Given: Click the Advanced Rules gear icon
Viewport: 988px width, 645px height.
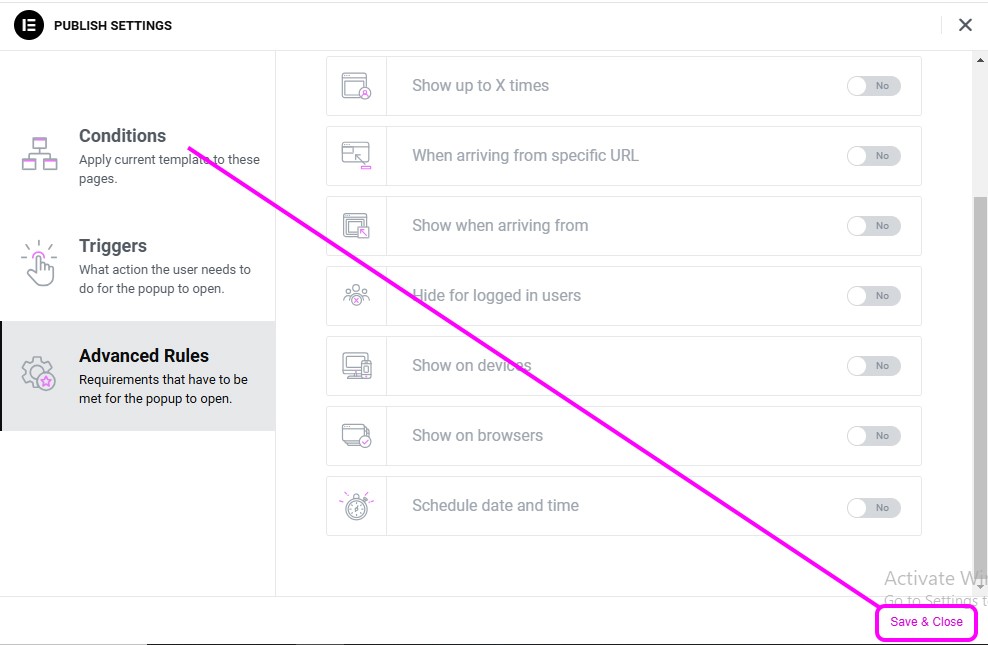Looking at the screenshot, I should pos(39,374).
